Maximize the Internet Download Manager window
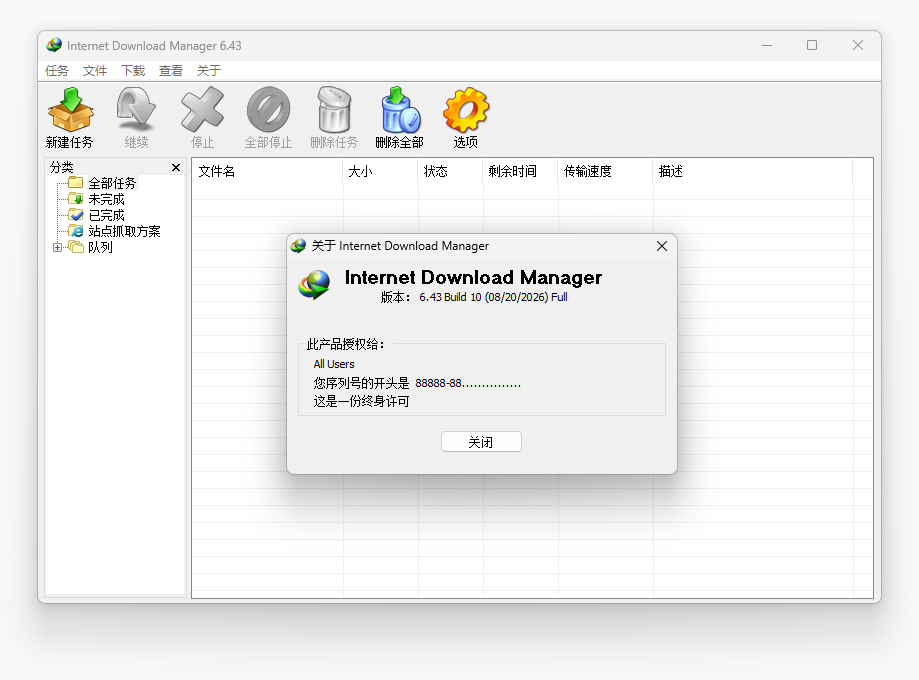 point(812,45)
